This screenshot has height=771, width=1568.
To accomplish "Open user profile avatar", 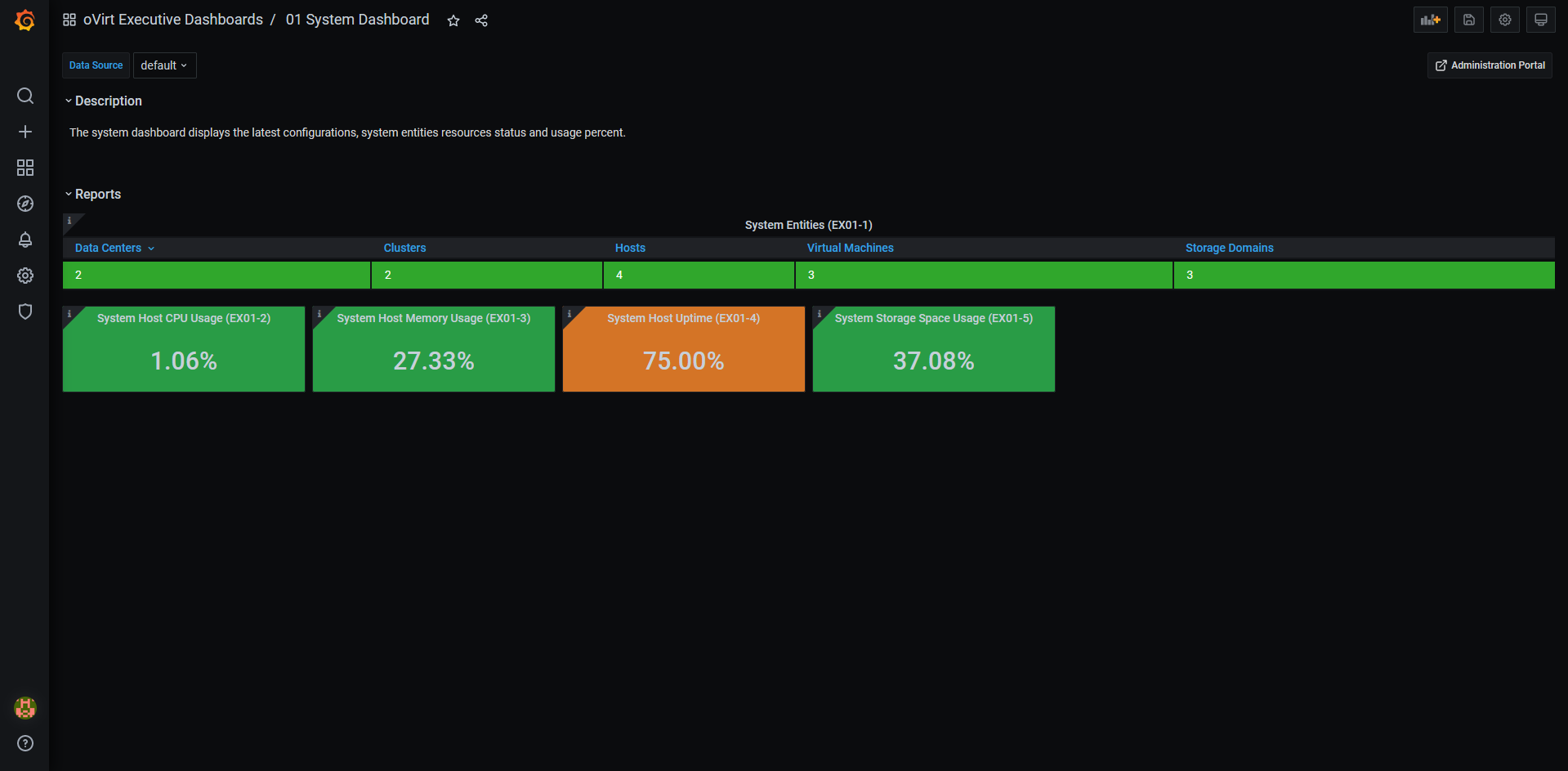I will coord(25,708).
